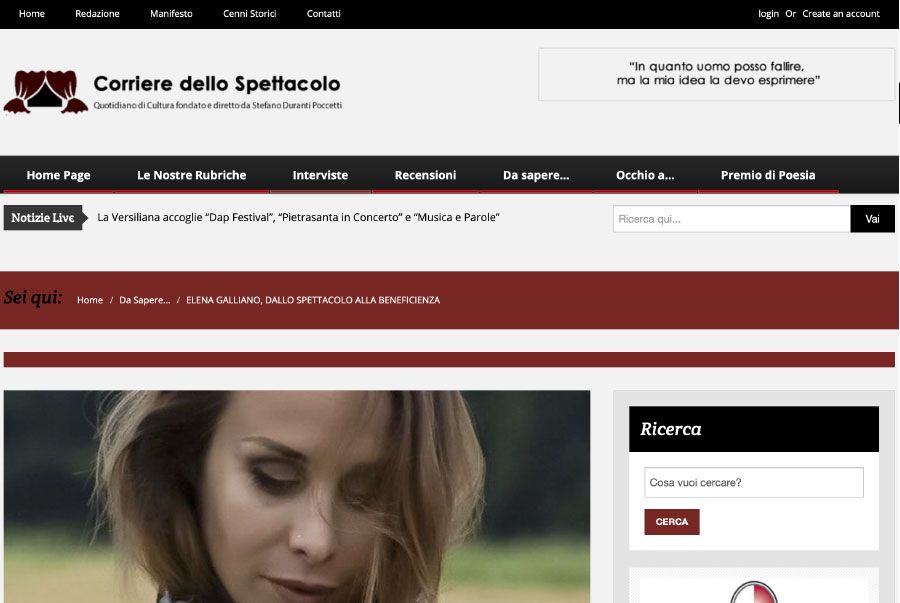Focus the 'Ricerca qui...' search field
900x603 pixels.
tap(732, 219)
